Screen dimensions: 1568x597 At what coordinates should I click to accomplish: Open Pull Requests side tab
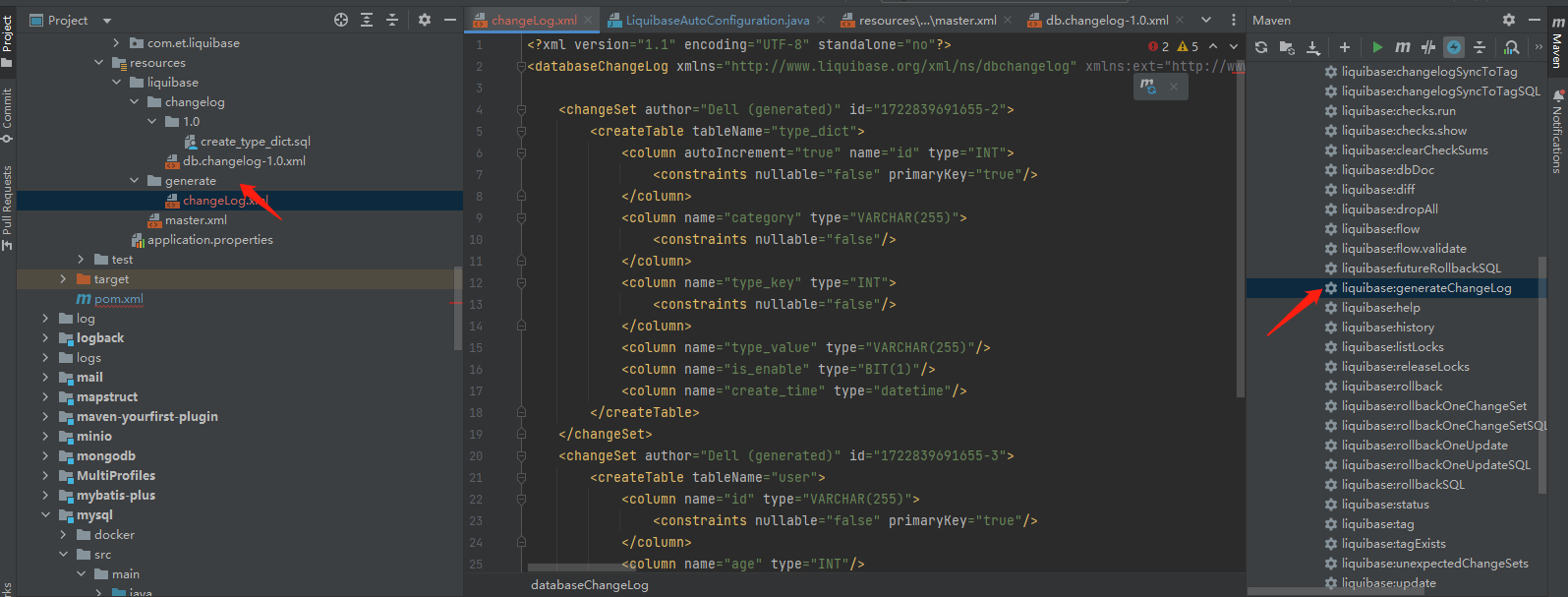click(x=7, y=208)
